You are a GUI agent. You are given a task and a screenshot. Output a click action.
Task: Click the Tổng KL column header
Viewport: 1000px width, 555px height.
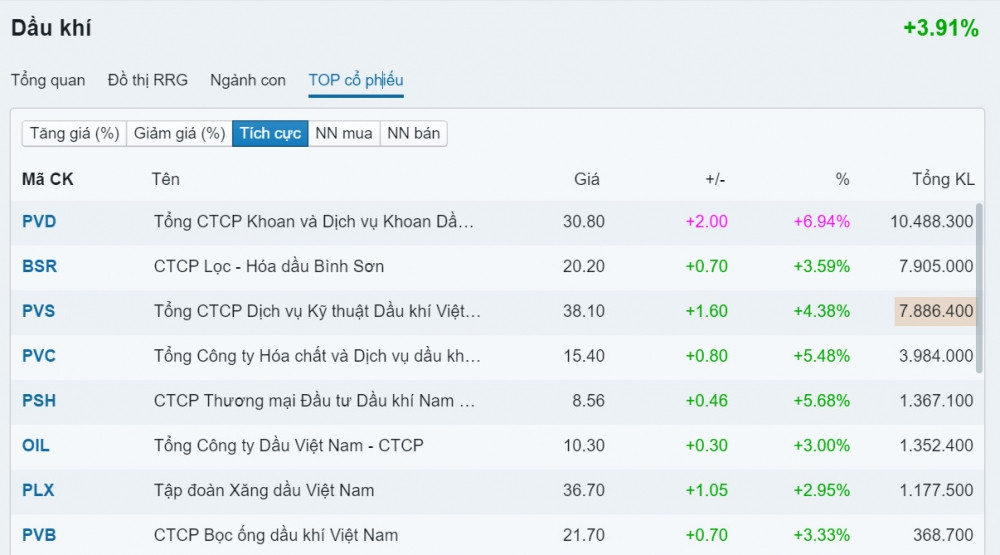(x=942, y=179)
